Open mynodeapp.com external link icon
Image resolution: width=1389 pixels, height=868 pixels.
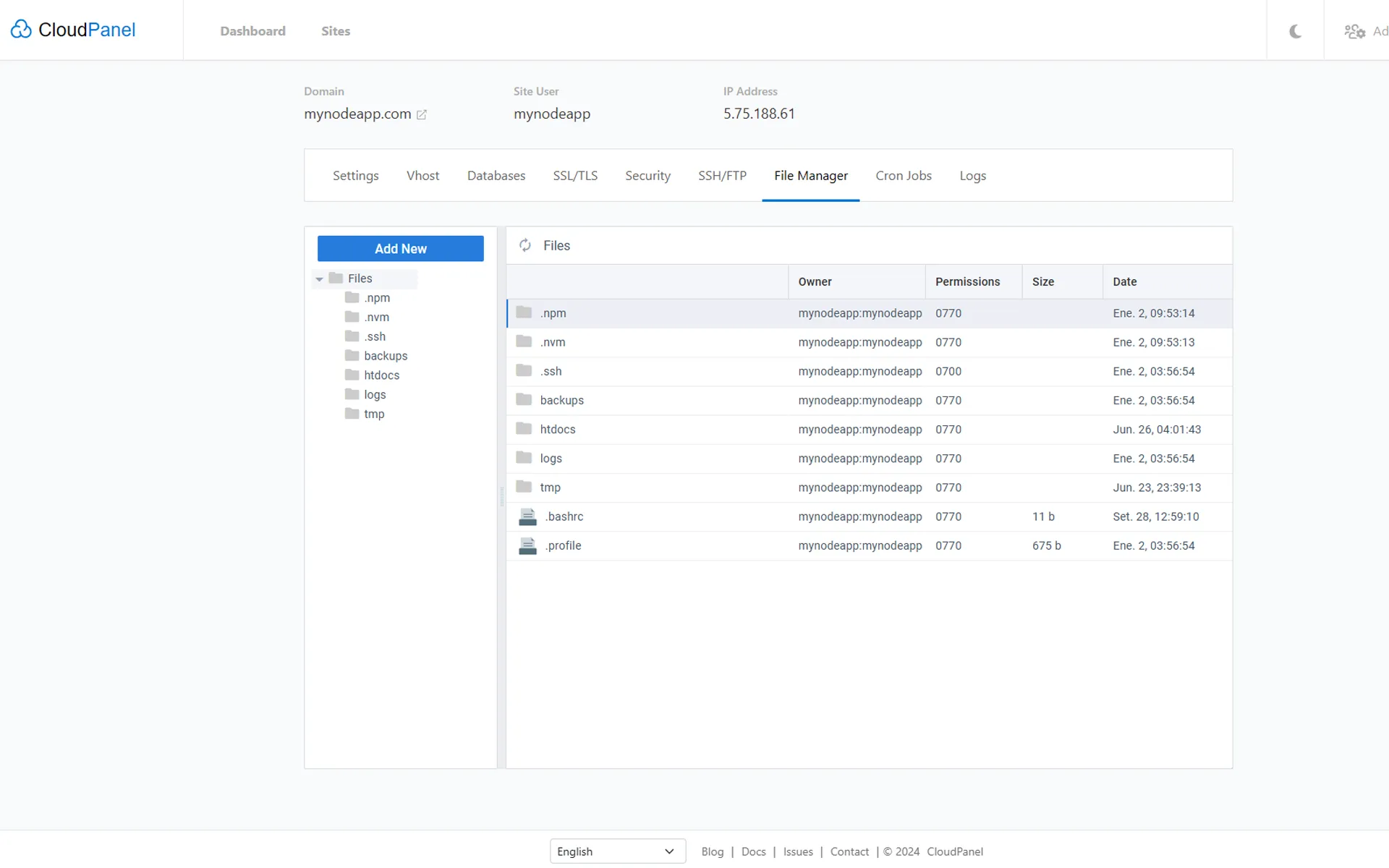coord(422,114)
